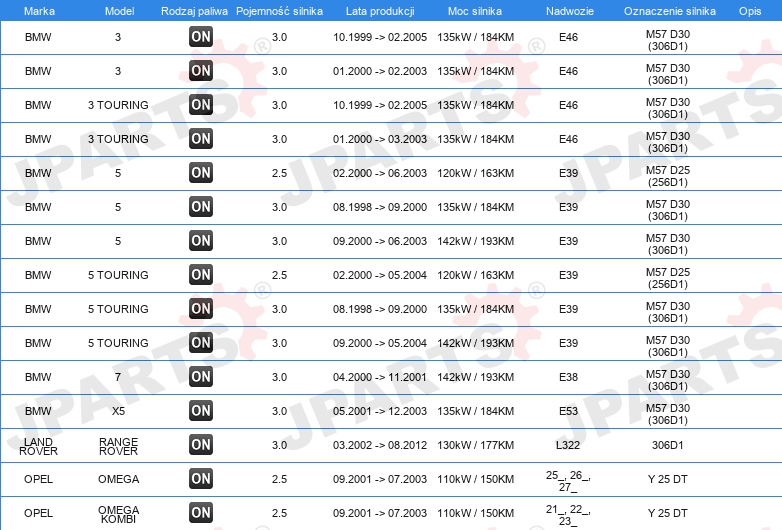782x530 pixels.
Task: Click the Oznaczenie silnika column header
Action: coord(670,11)
